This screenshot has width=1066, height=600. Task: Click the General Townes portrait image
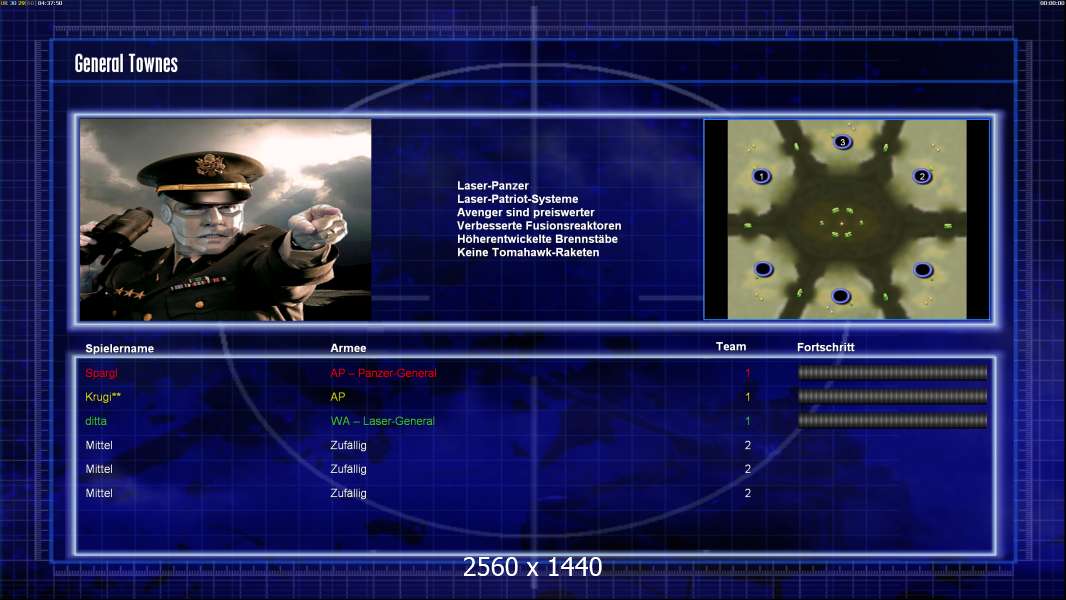click(226, 219)
